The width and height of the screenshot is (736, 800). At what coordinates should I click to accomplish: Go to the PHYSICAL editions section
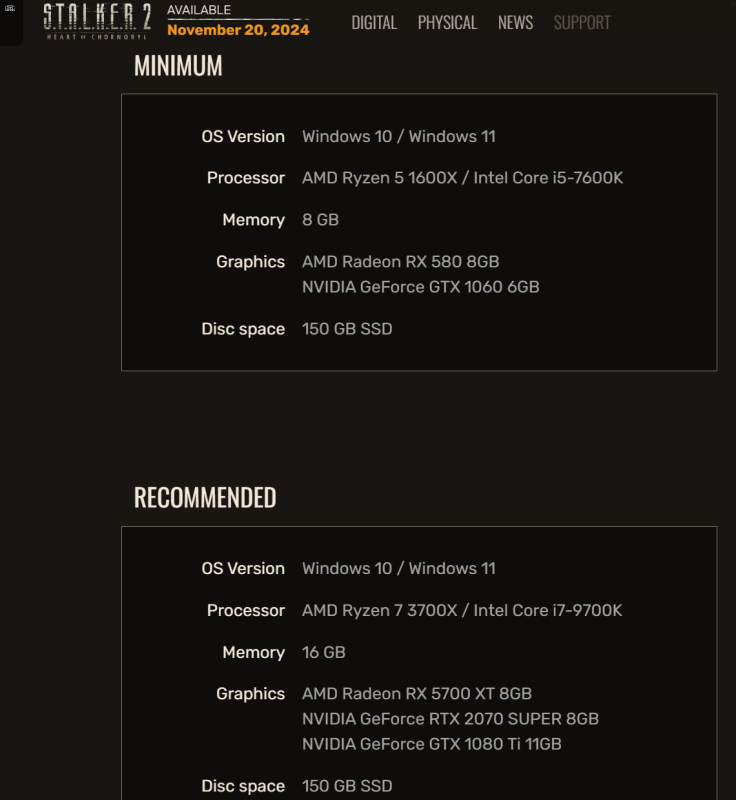(x=447, y=22)
